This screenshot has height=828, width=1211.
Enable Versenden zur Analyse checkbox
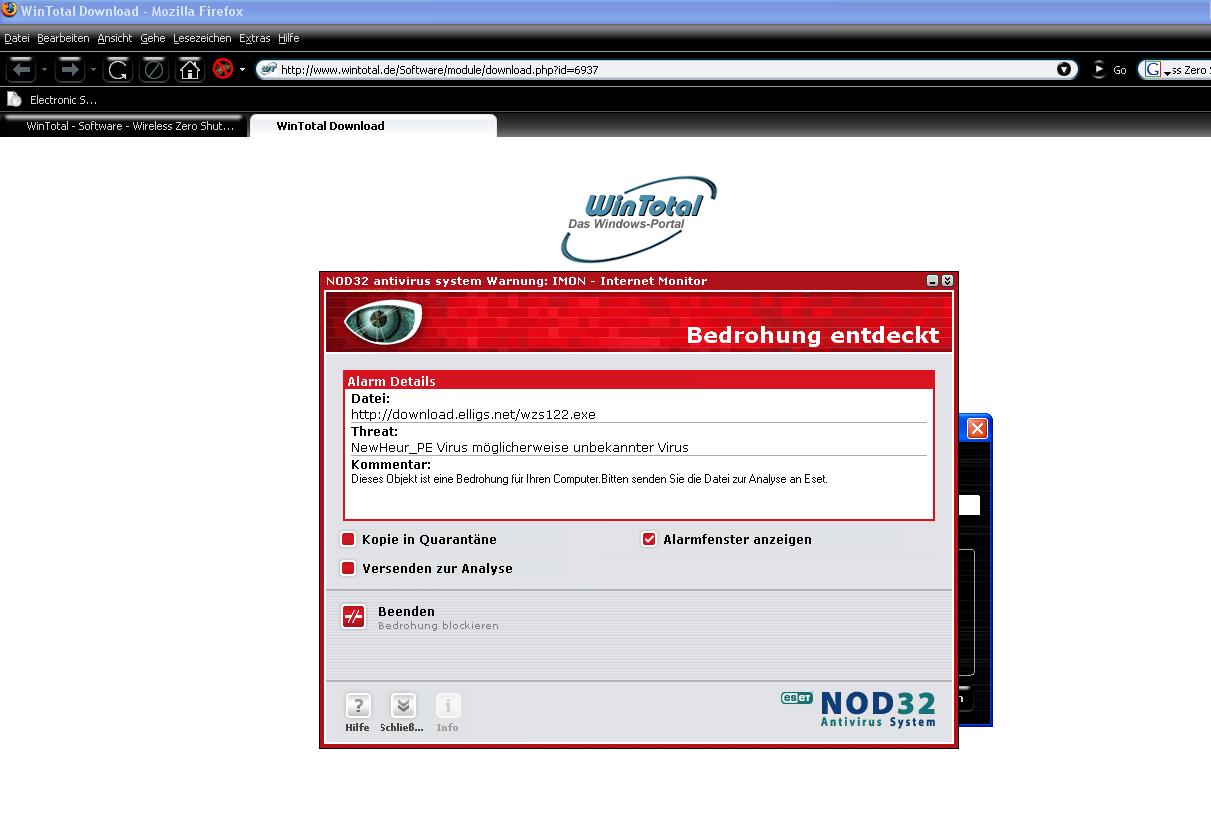pos(348,568)
